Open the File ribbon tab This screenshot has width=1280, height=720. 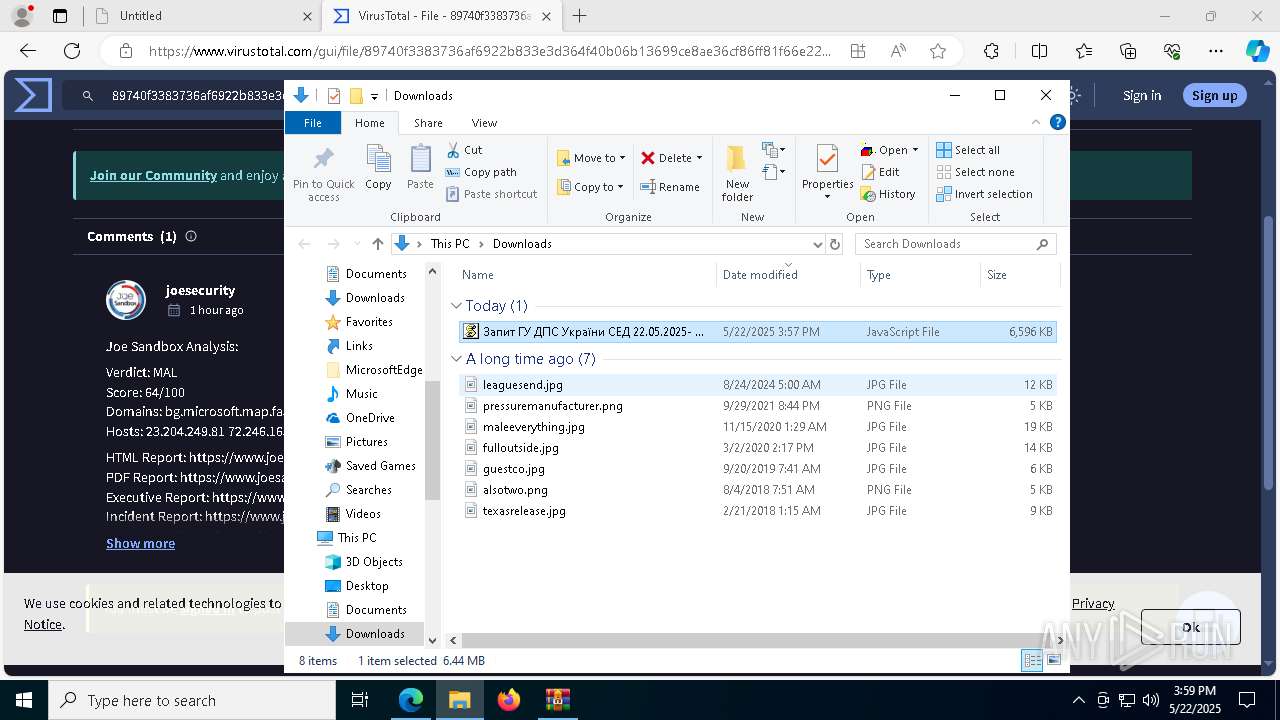(313, 123)
